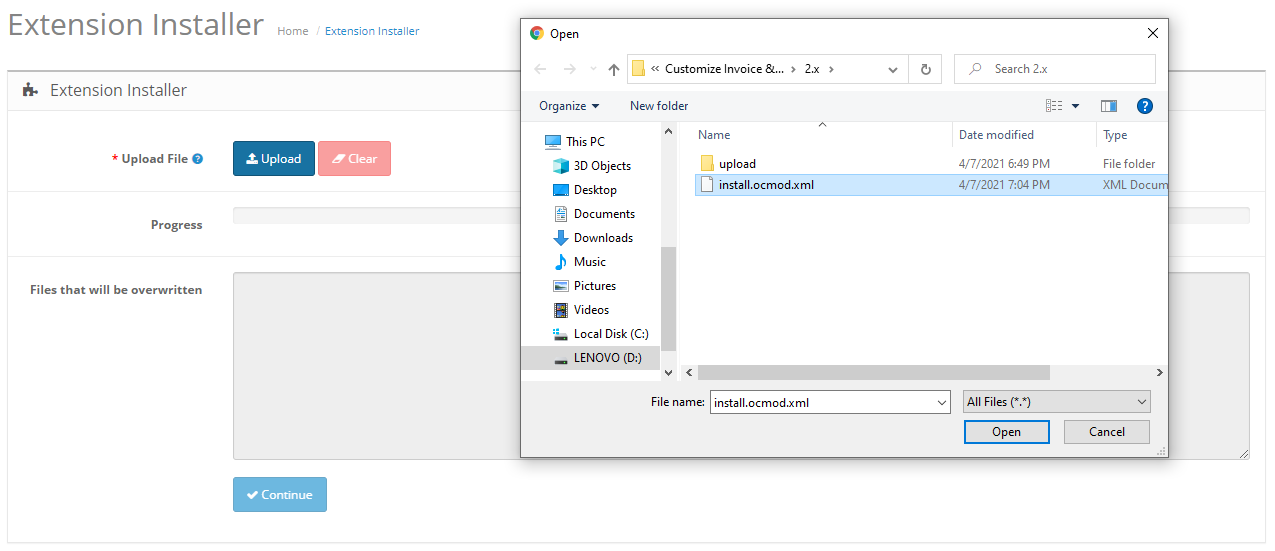Click the Upload File help icon
This screenshot has width=1275, height=551.
[198, 159]
